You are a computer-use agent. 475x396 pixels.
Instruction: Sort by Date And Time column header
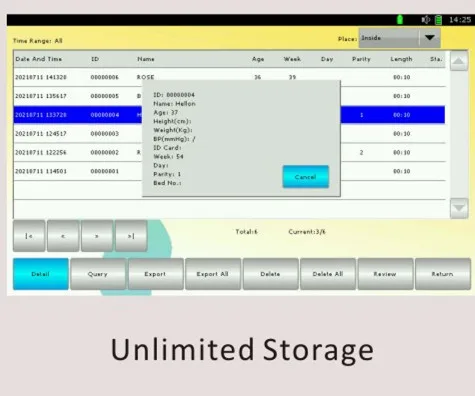click(x=39, y=59)
